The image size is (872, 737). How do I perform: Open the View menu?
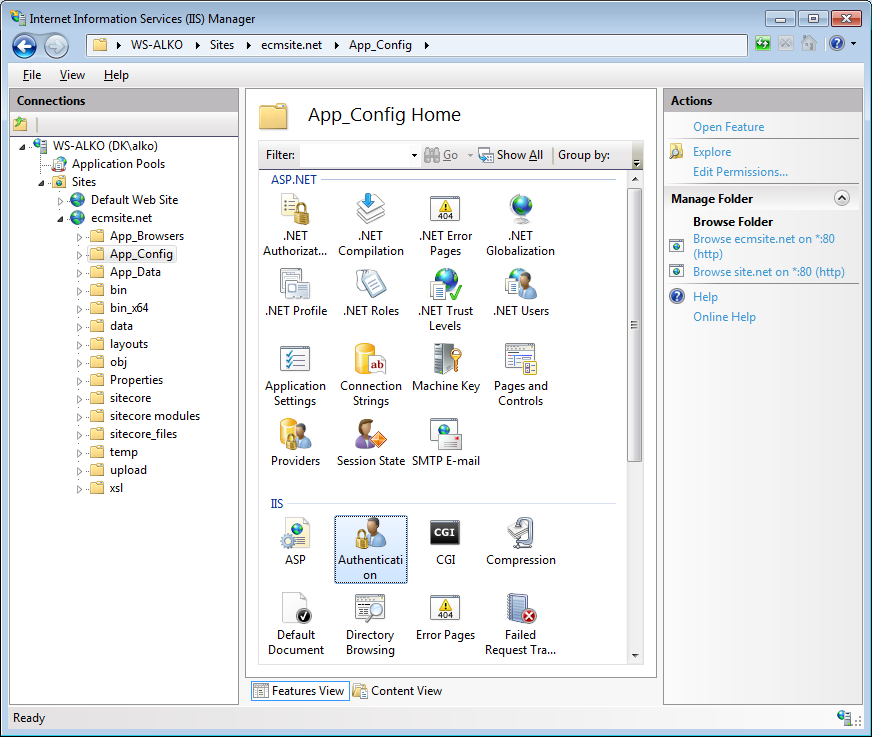(72, 75)
